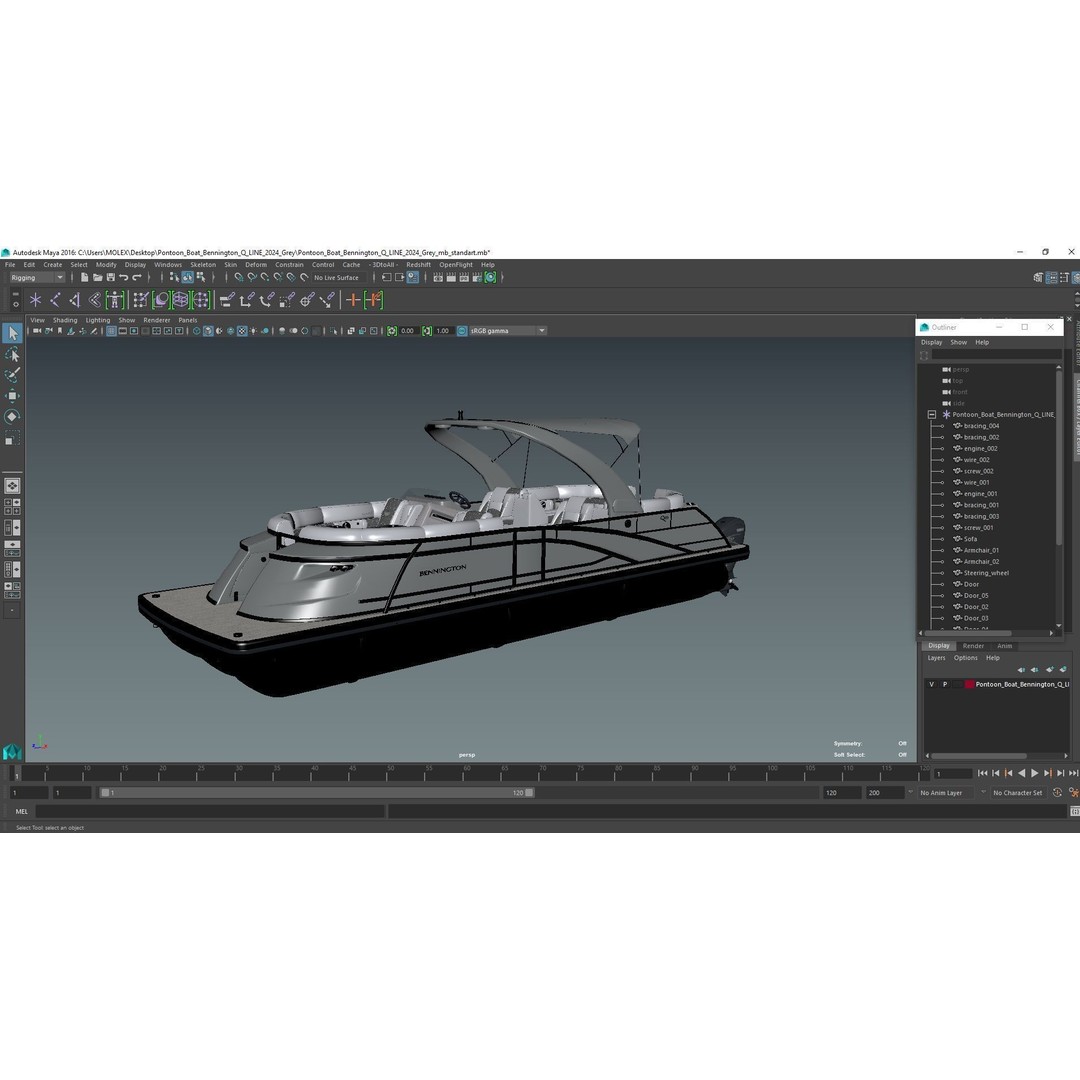Open the Rigging menu set dropdown
The image size is (1080, 1080).
tap(37, 278)
